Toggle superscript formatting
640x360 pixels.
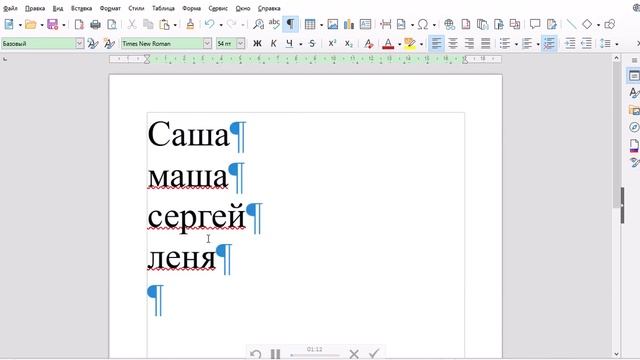[332, 44]
